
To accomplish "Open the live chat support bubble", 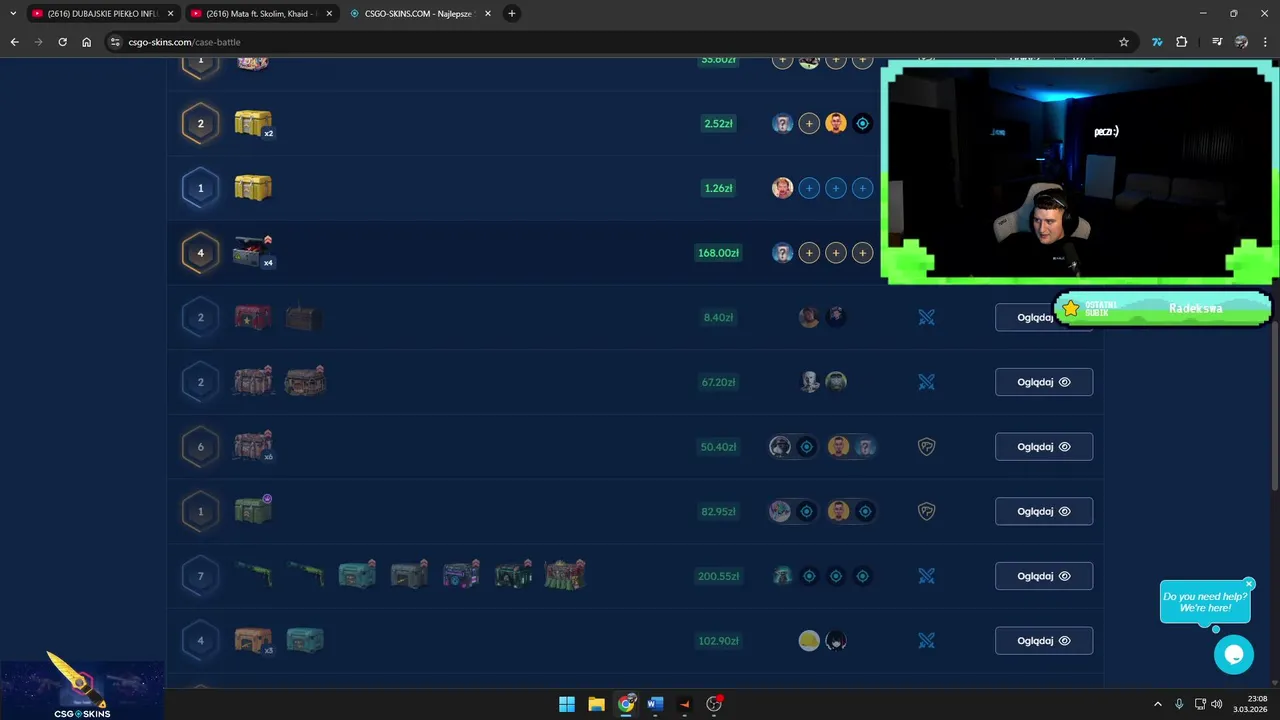I will tap(1234, 655).
